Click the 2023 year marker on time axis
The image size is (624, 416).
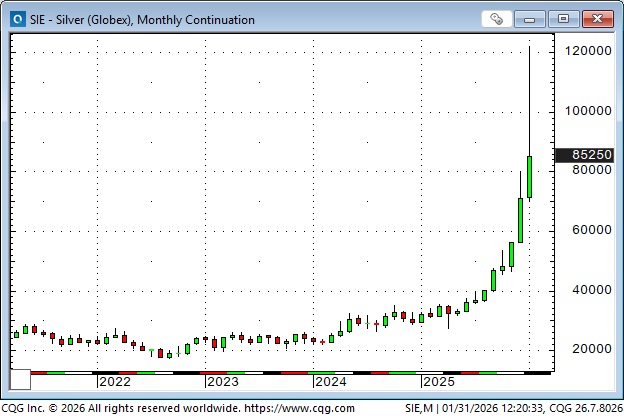222,381
